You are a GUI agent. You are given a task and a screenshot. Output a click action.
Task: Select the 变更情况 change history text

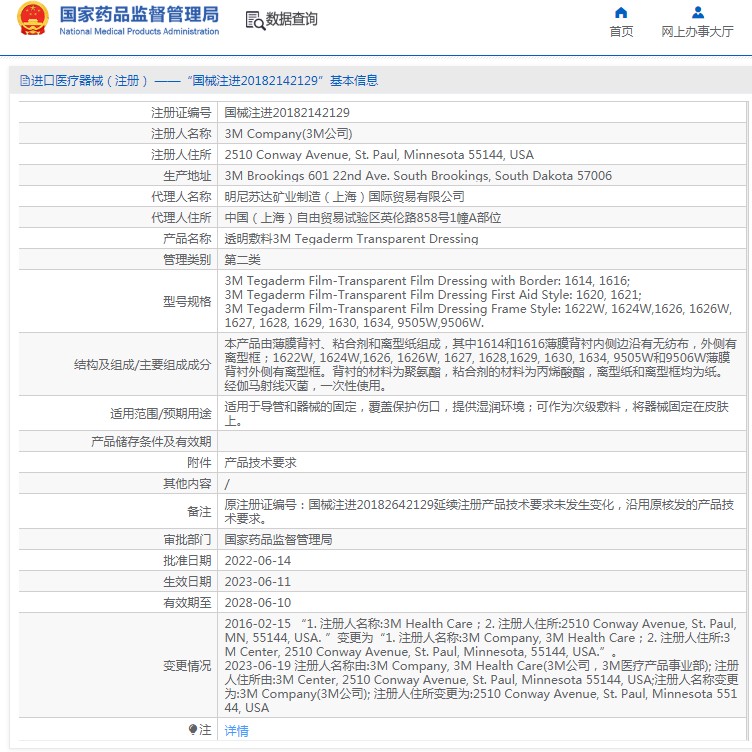tap(481, 666)
